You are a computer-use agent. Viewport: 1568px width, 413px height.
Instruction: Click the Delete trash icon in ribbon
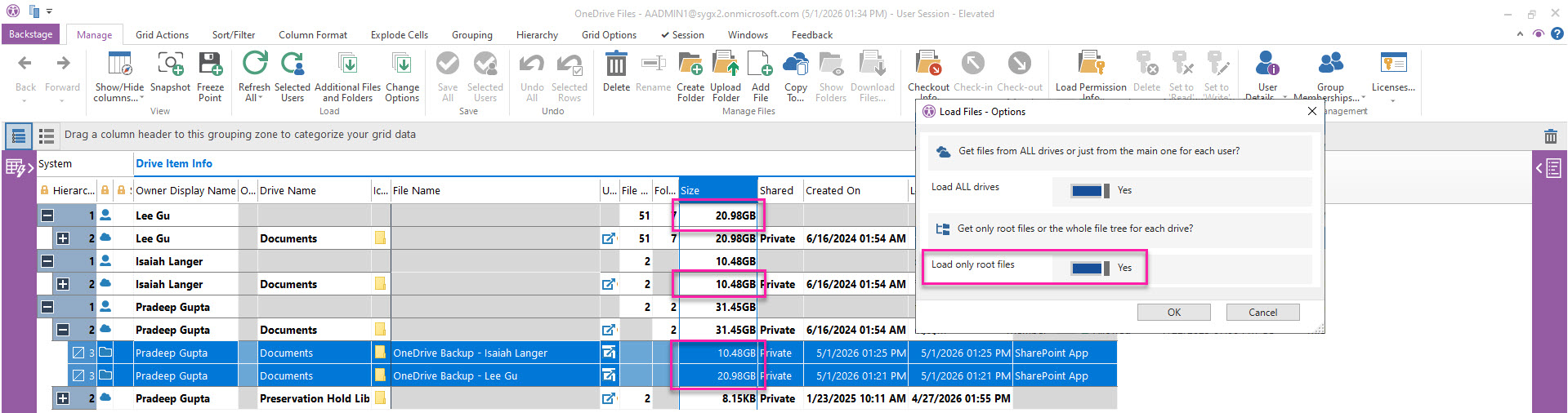(x=616, y=64)
